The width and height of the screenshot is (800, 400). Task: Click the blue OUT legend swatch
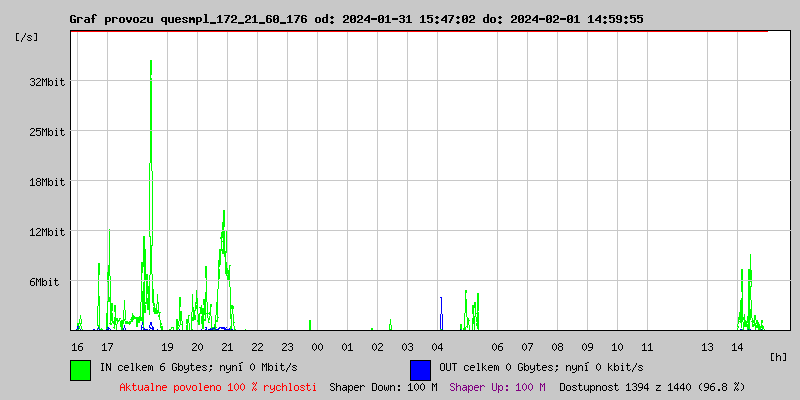click(420, 369)
